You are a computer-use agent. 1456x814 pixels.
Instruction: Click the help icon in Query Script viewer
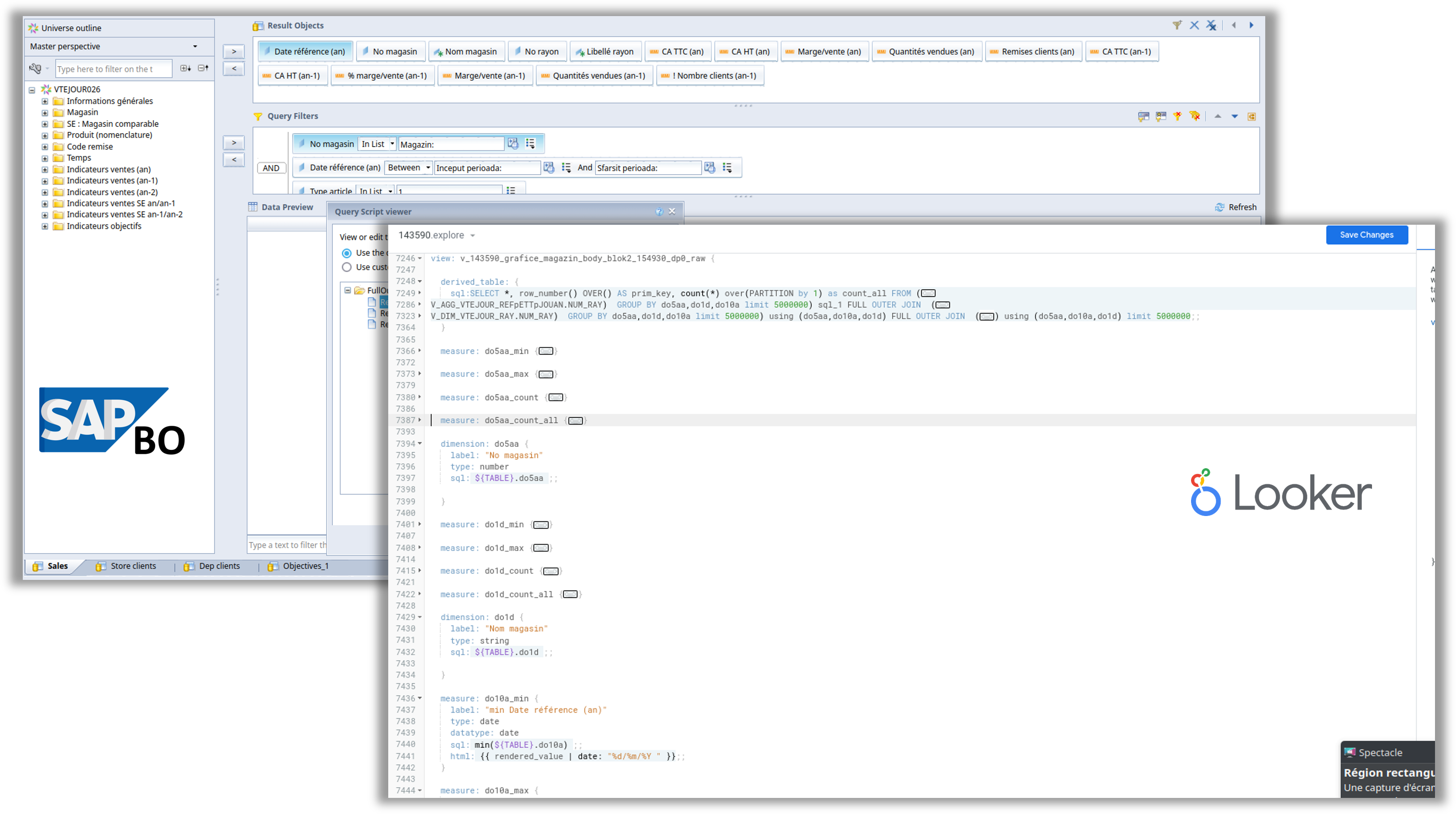[x=659, y=211]
